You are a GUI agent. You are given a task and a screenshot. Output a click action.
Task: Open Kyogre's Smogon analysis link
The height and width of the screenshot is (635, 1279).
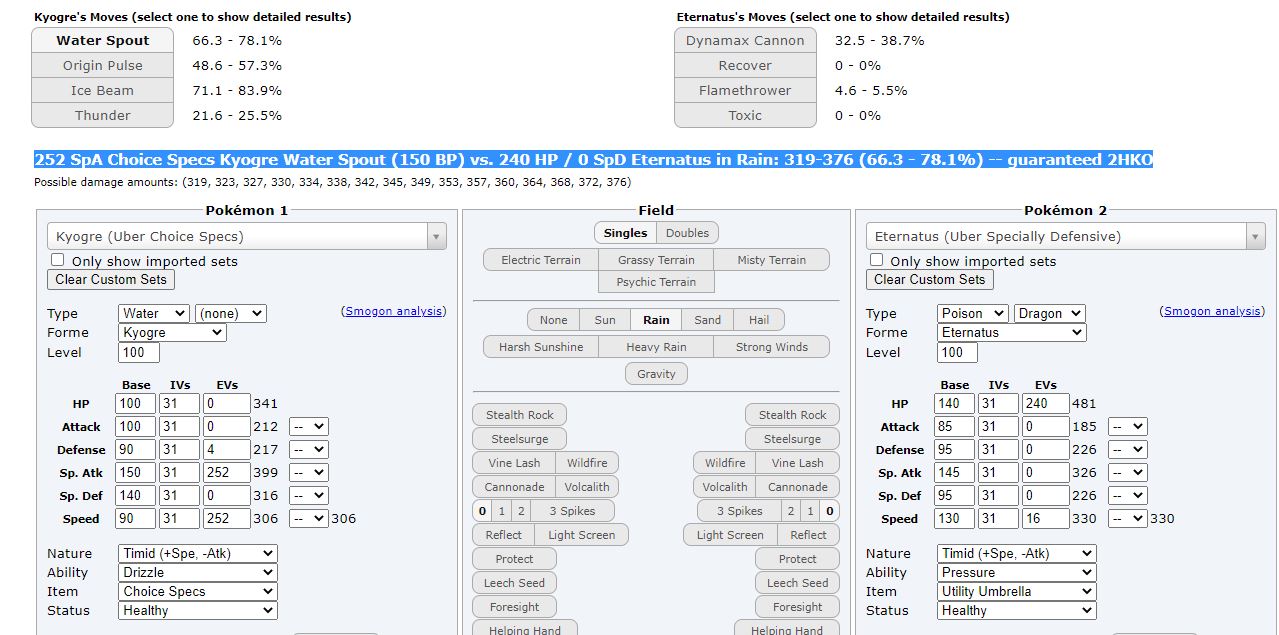point(393,311)
